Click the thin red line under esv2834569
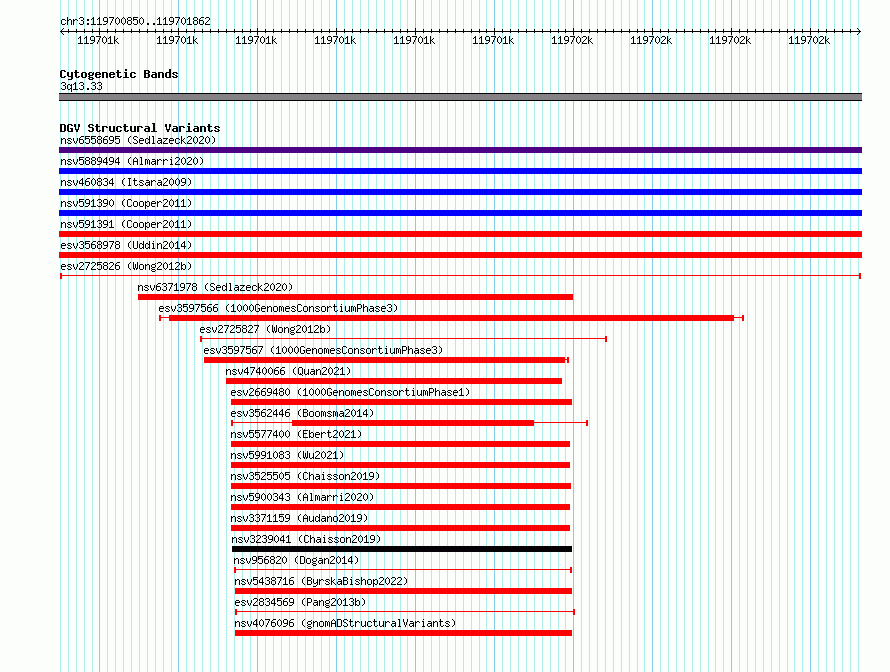The height and width of the screenshot is (672, 890). pos(405,612)
